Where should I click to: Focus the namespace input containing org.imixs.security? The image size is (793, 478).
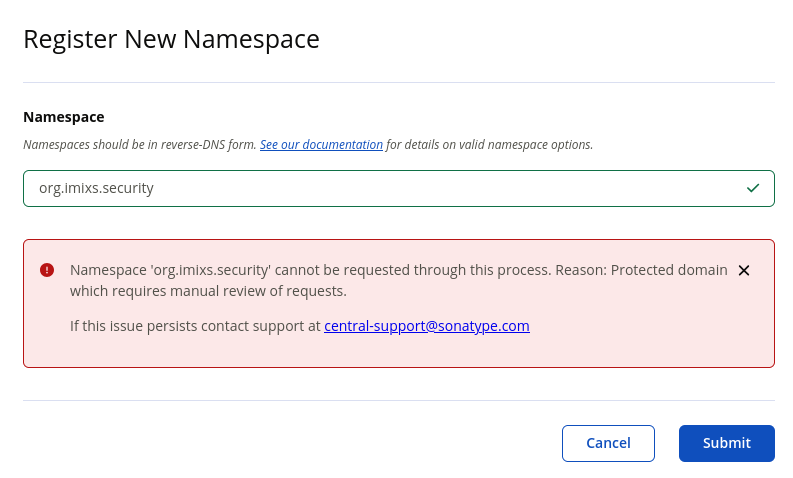point(399,188)
